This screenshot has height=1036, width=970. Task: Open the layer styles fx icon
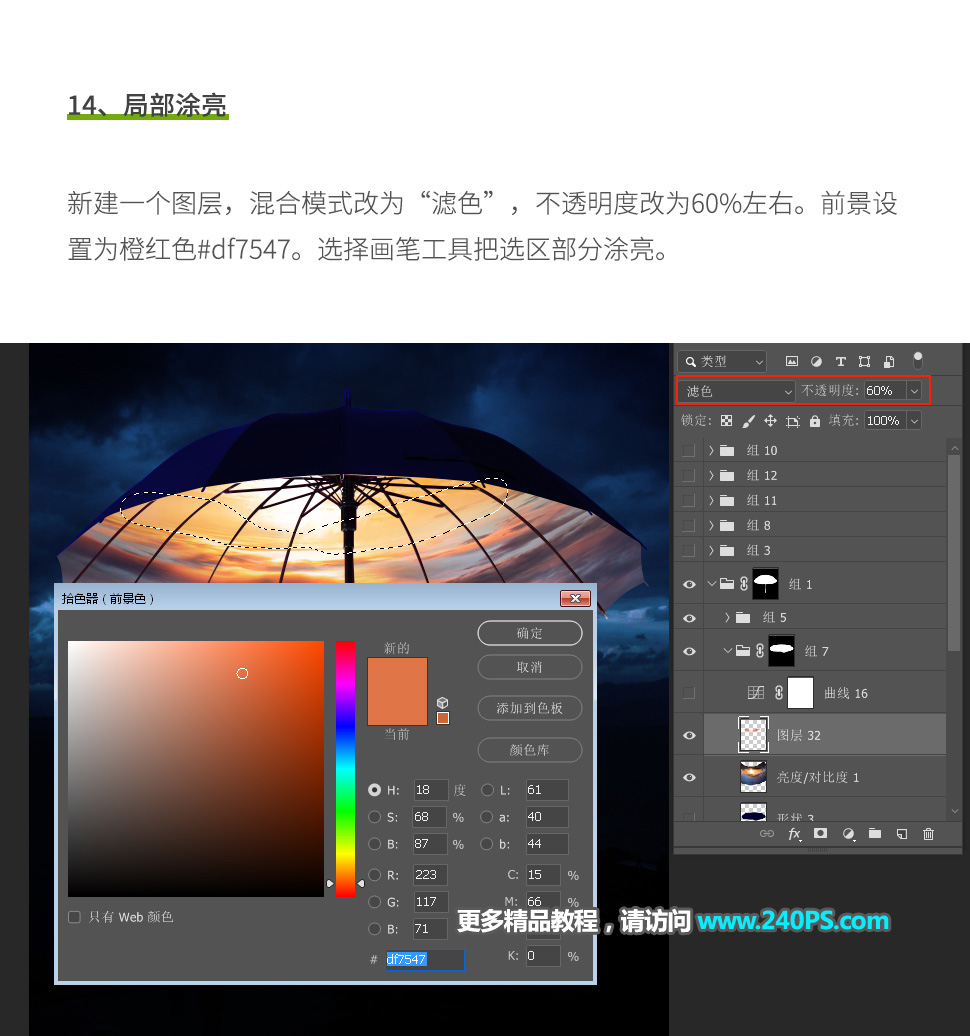coord(793,833)
